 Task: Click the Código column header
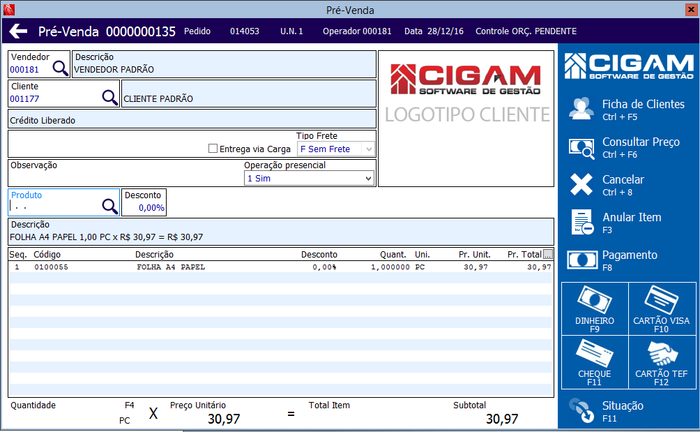coord(47,254)
